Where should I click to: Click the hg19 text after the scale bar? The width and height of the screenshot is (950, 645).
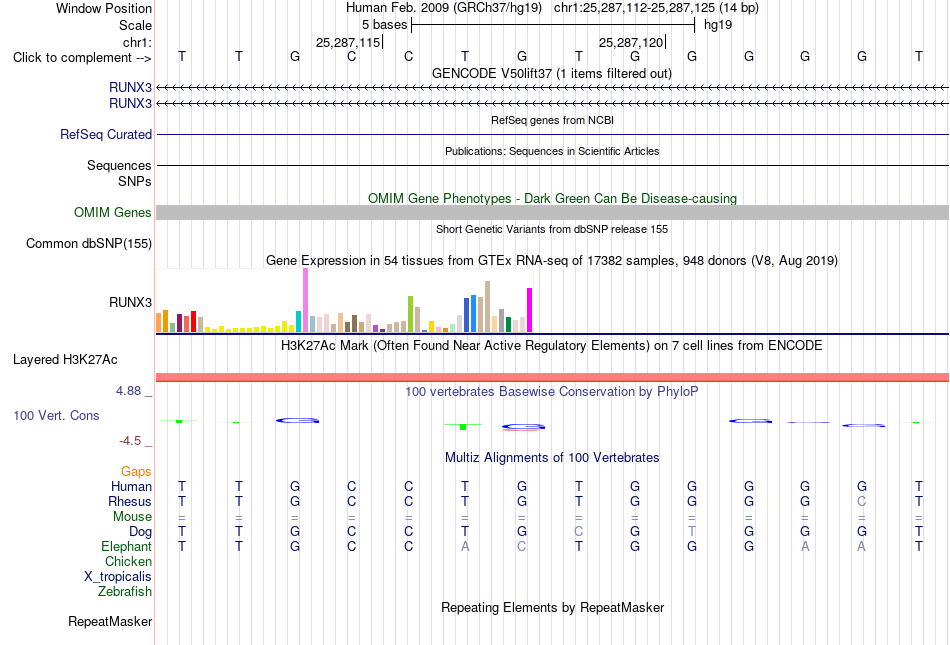click(x=718, y=25)
